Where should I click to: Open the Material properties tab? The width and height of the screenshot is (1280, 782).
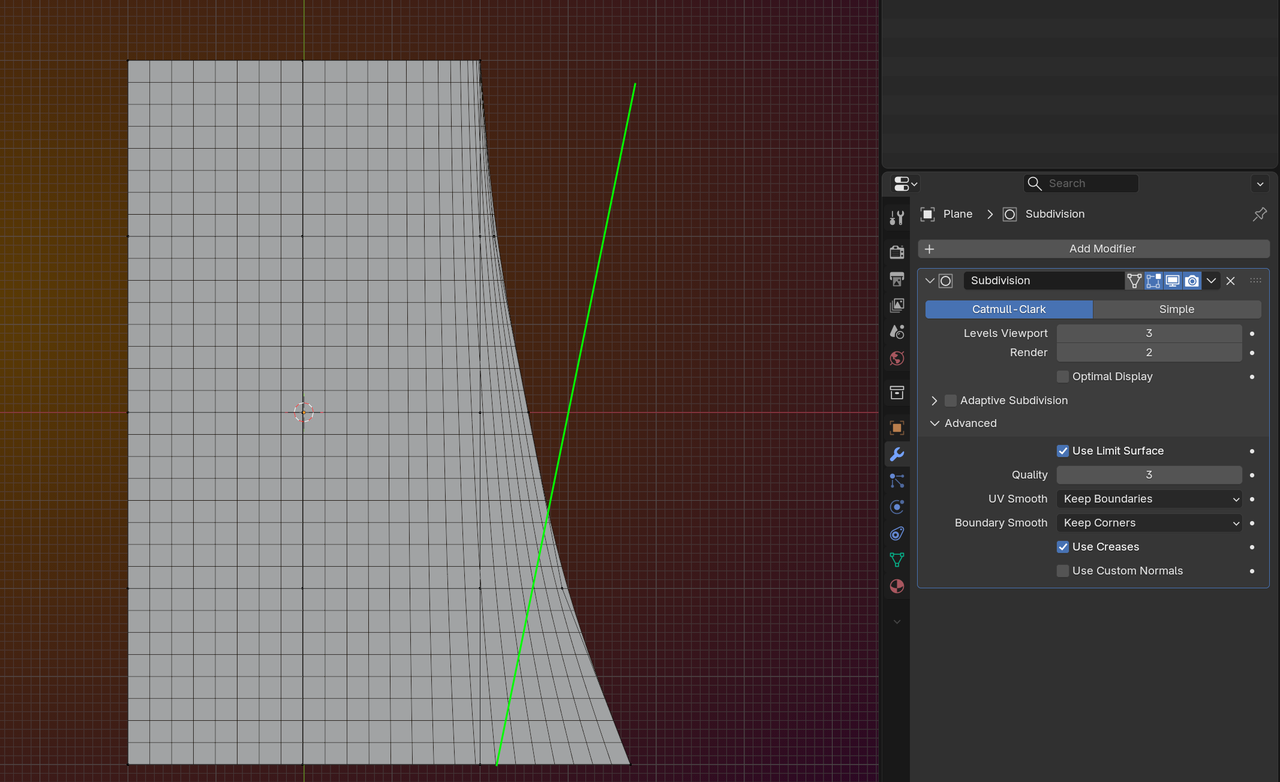pos(897,586)
